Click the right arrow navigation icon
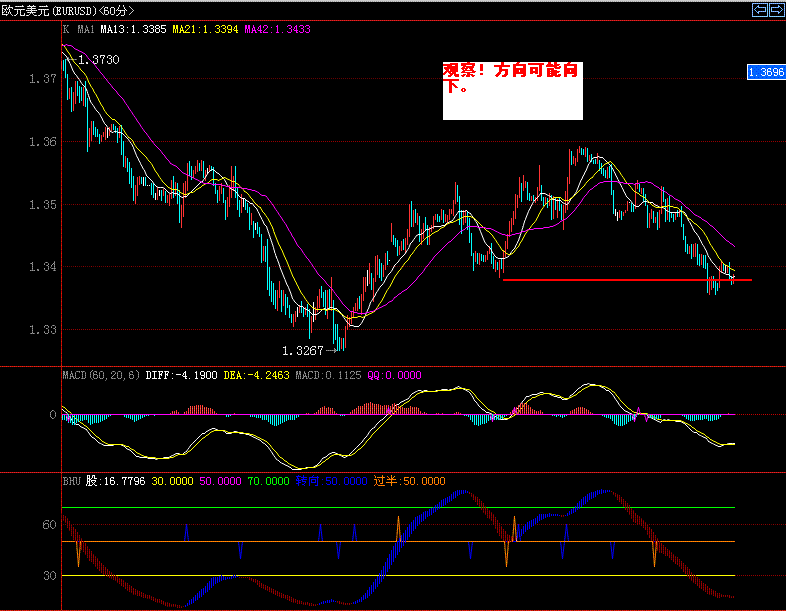786x611 pixels. tap(777, 10)
